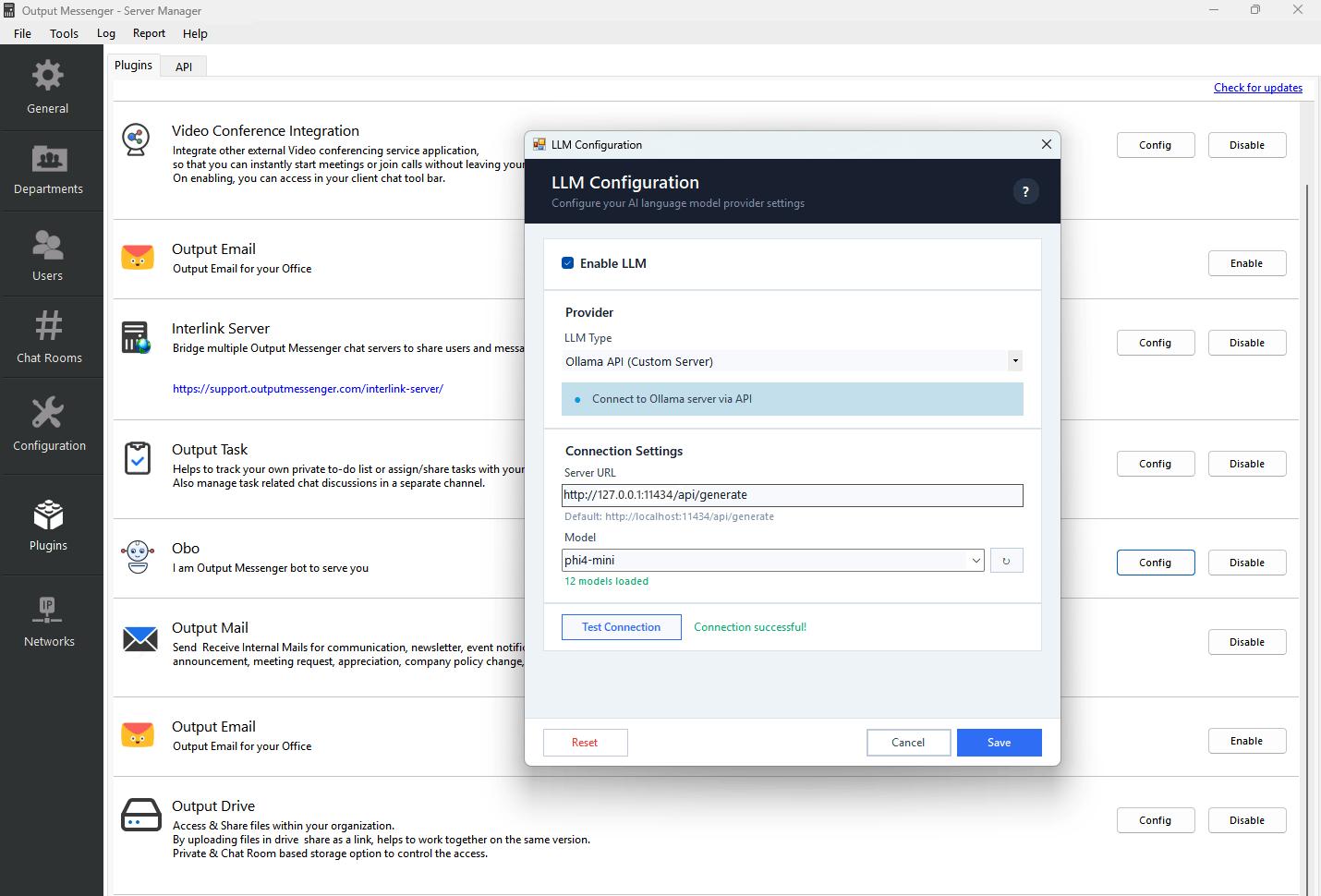This screenshot has height=896, width=1321.
Task: Click the LLM Configuration title bar icon
Action: click(539, 144)
